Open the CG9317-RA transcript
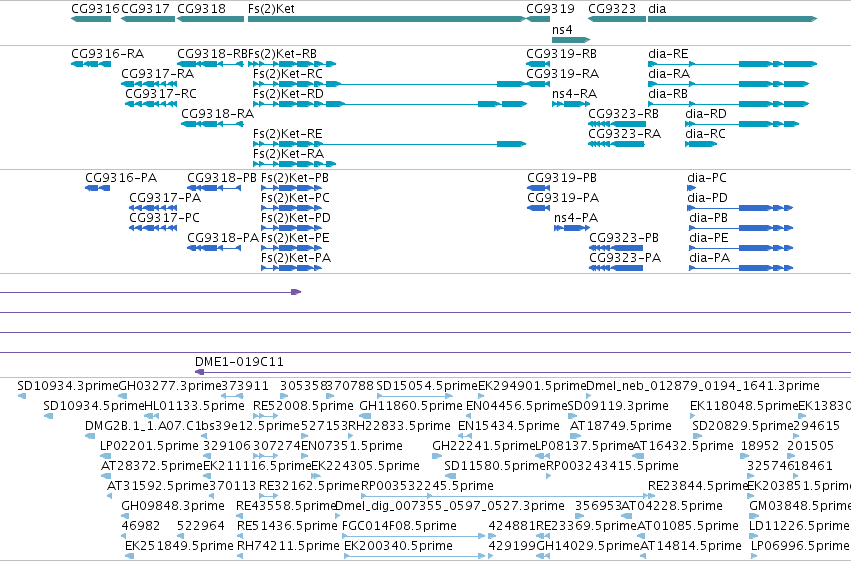 pos(149,84)
